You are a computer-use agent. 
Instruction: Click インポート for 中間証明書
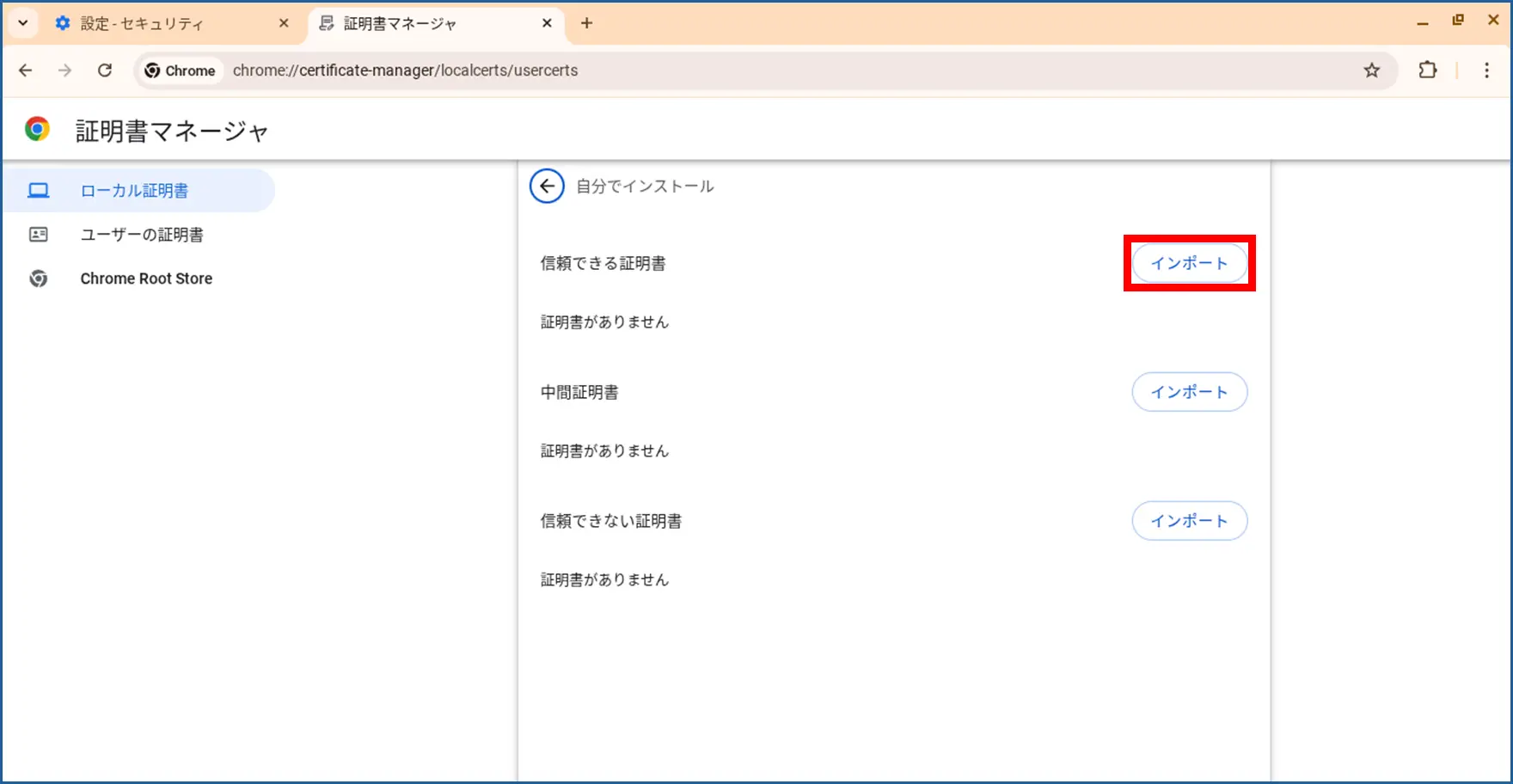point(1189,392)
